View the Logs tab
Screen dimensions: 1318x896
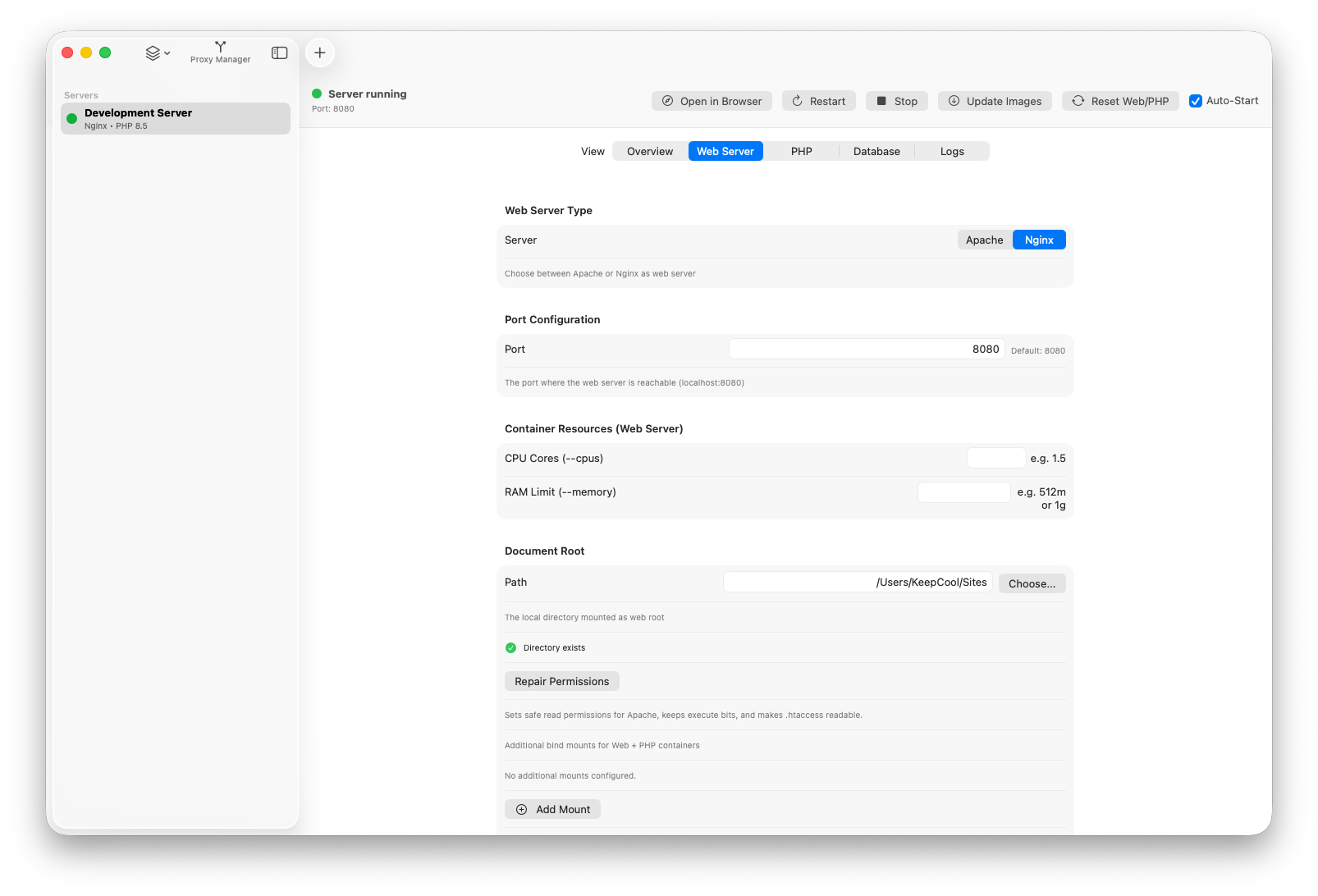[951, 151]
